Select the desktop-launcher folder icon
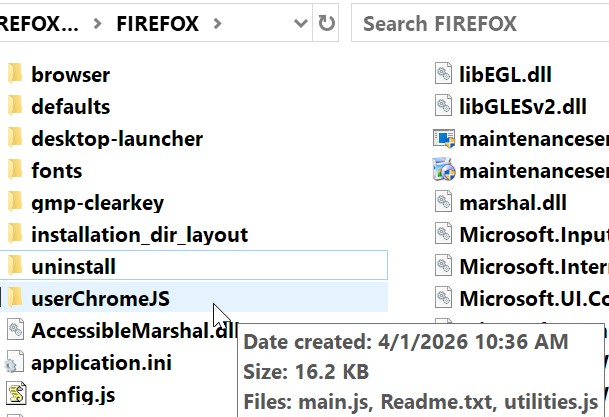 pyautogui.click(x=14, y=138)
